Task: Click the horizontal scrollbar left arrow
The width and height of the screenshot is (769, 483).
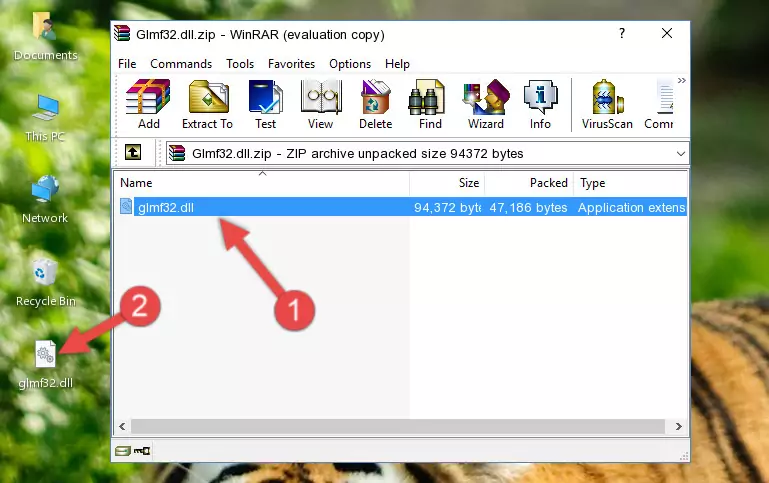Action: 122,427
